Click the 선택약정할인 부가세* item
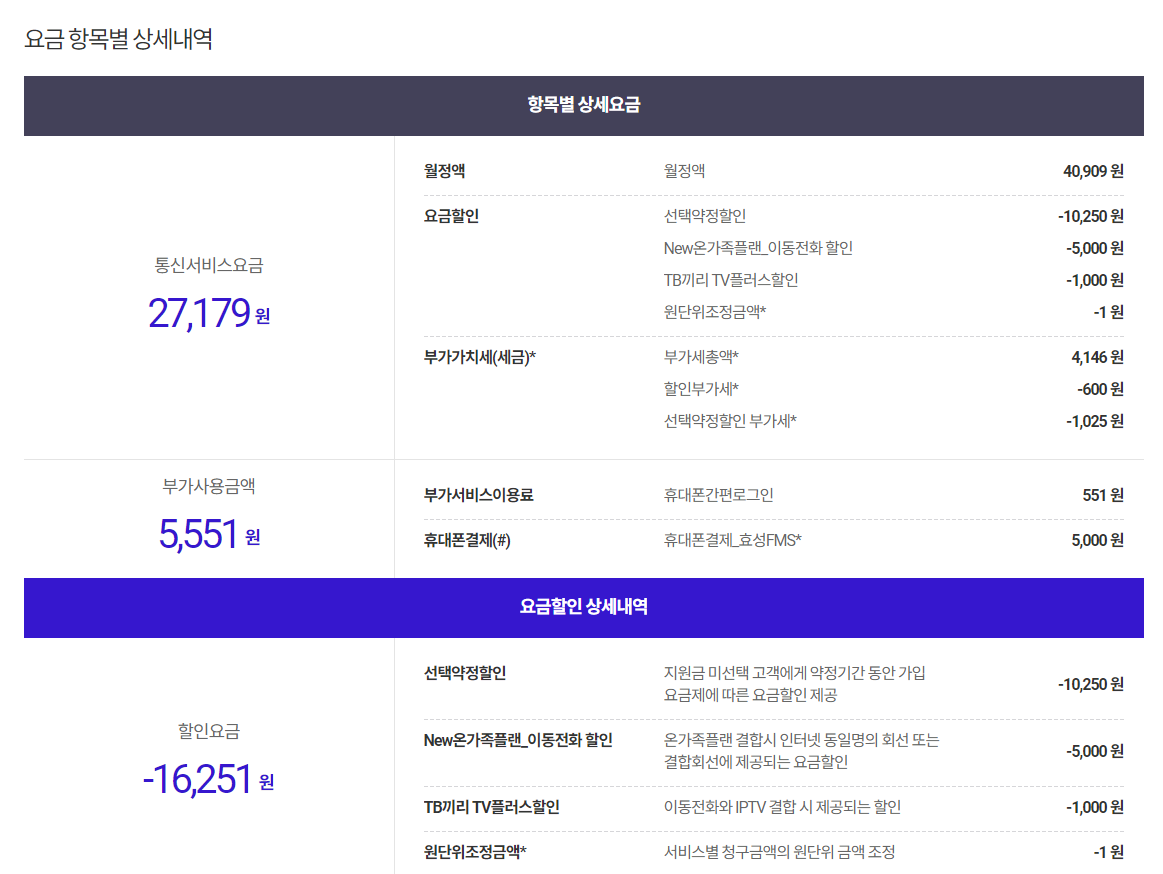The width and height of the screenshot is (1163, 874). coord(729,421)
